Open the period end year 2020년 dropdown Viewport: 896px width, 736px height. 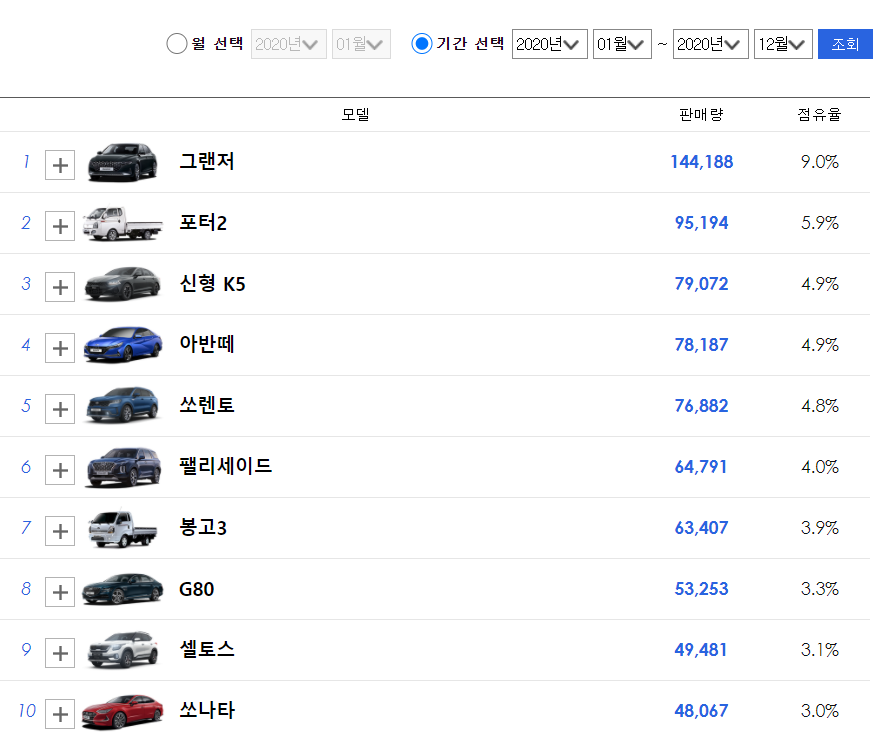(711, 44)
